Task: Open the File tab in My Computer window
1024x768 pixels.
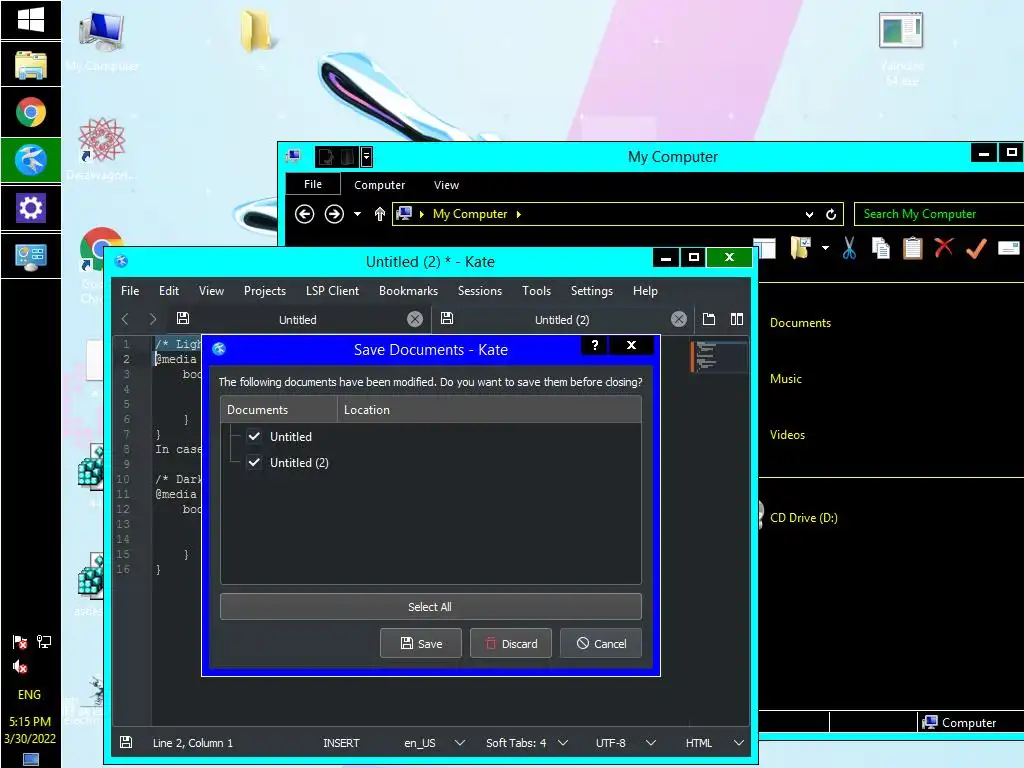Action: point(313,184)
